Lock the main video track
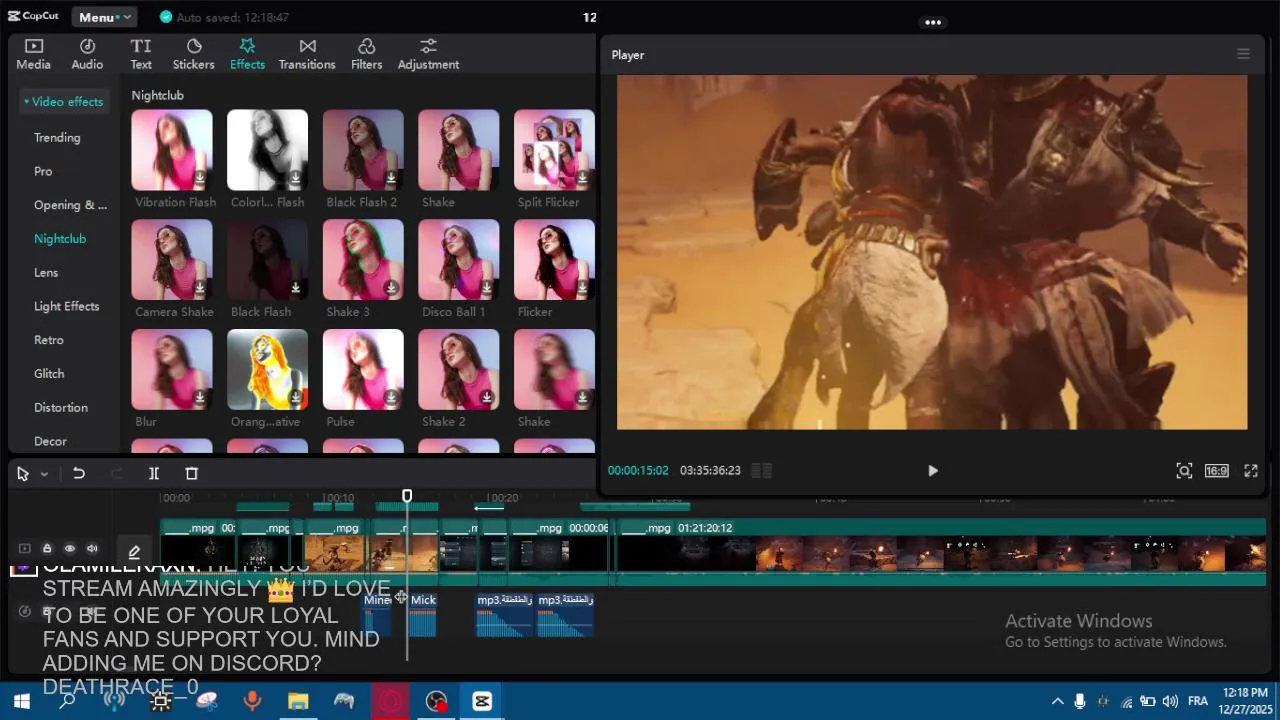The width and height of the screenshot is (1280, 720). pyautogui.click(x=47, y=549)
